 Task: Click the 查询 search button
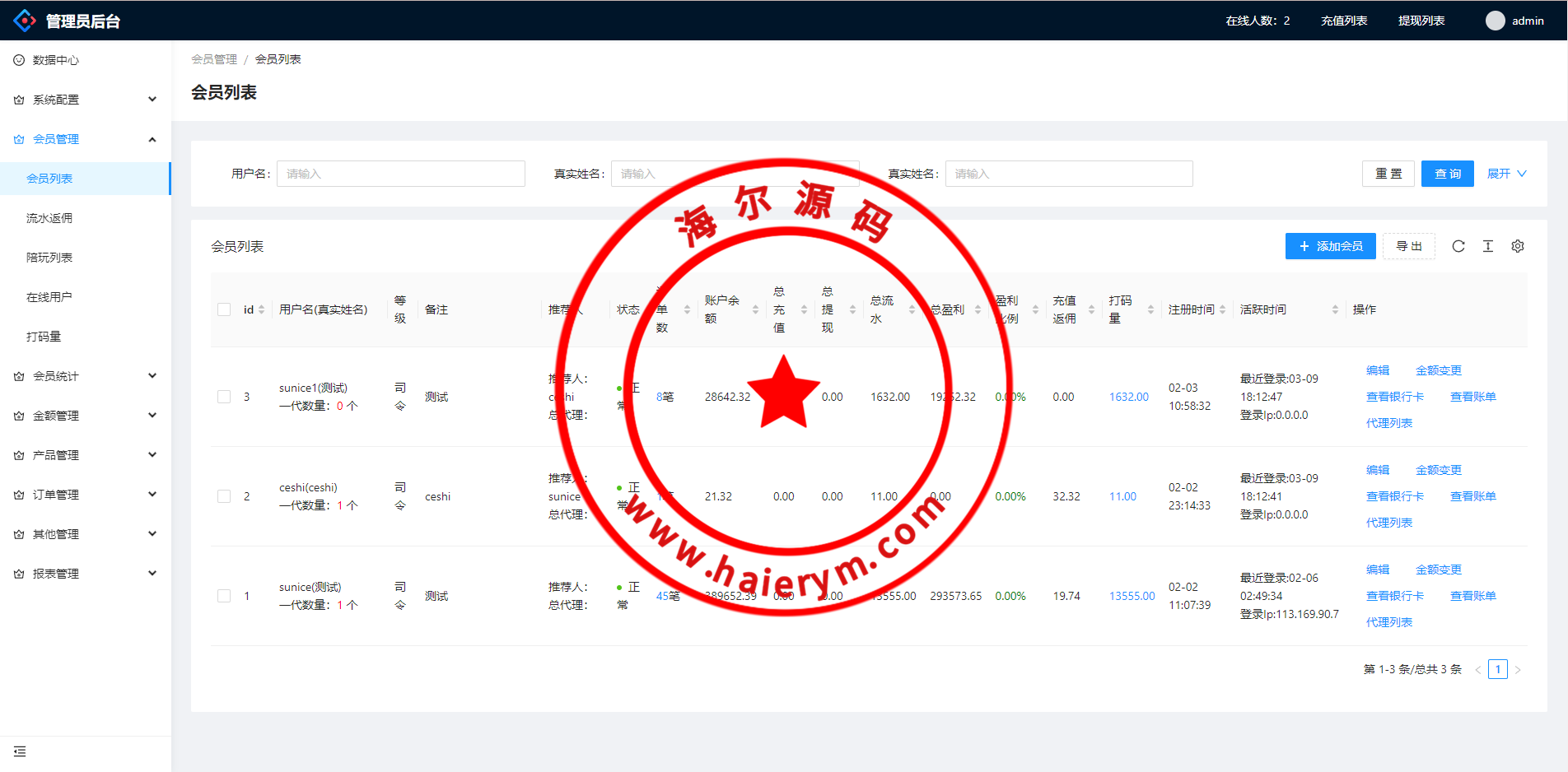pyautogui.click(x=1447, y=174)
